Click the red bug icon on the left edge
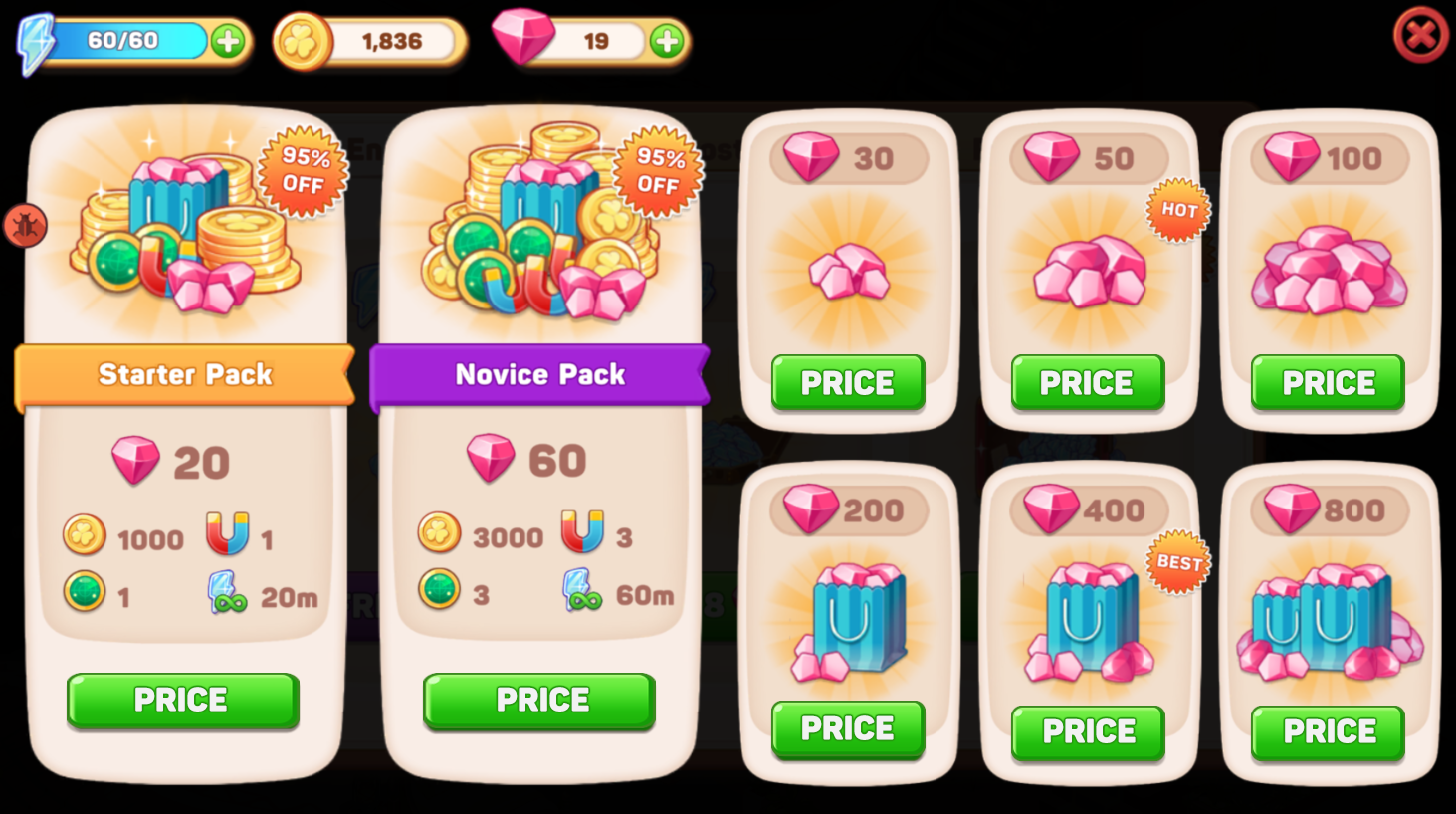The width and height of the screenshot is (1456, 814). [x=26, y=226]
